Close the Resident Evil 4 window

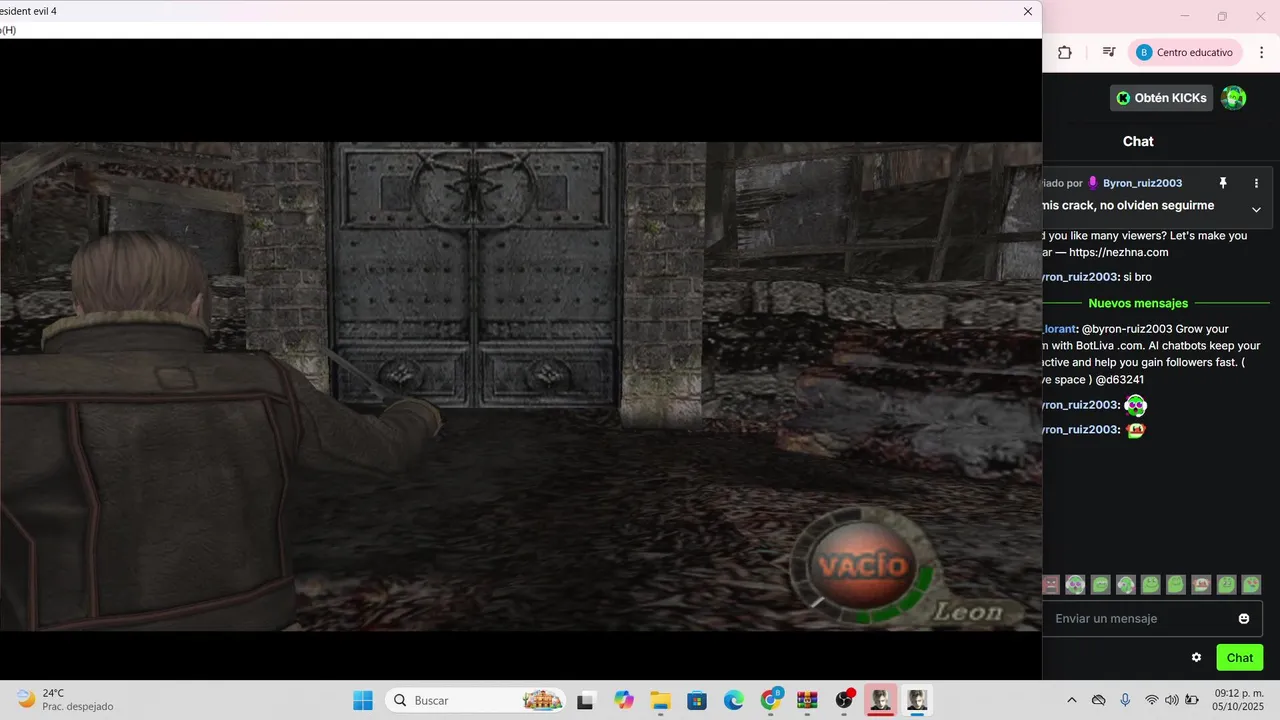pyautogui.click(x=1027, y=11)
